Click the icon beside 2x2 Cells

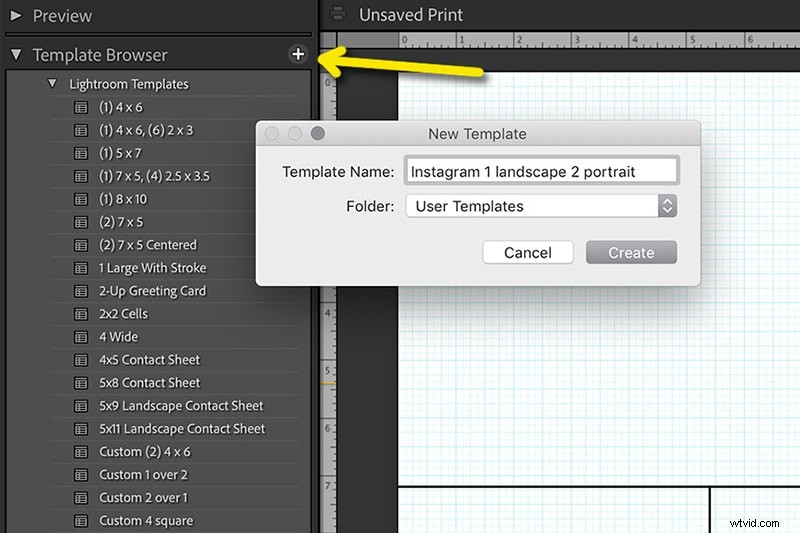(x=81, y=314)
